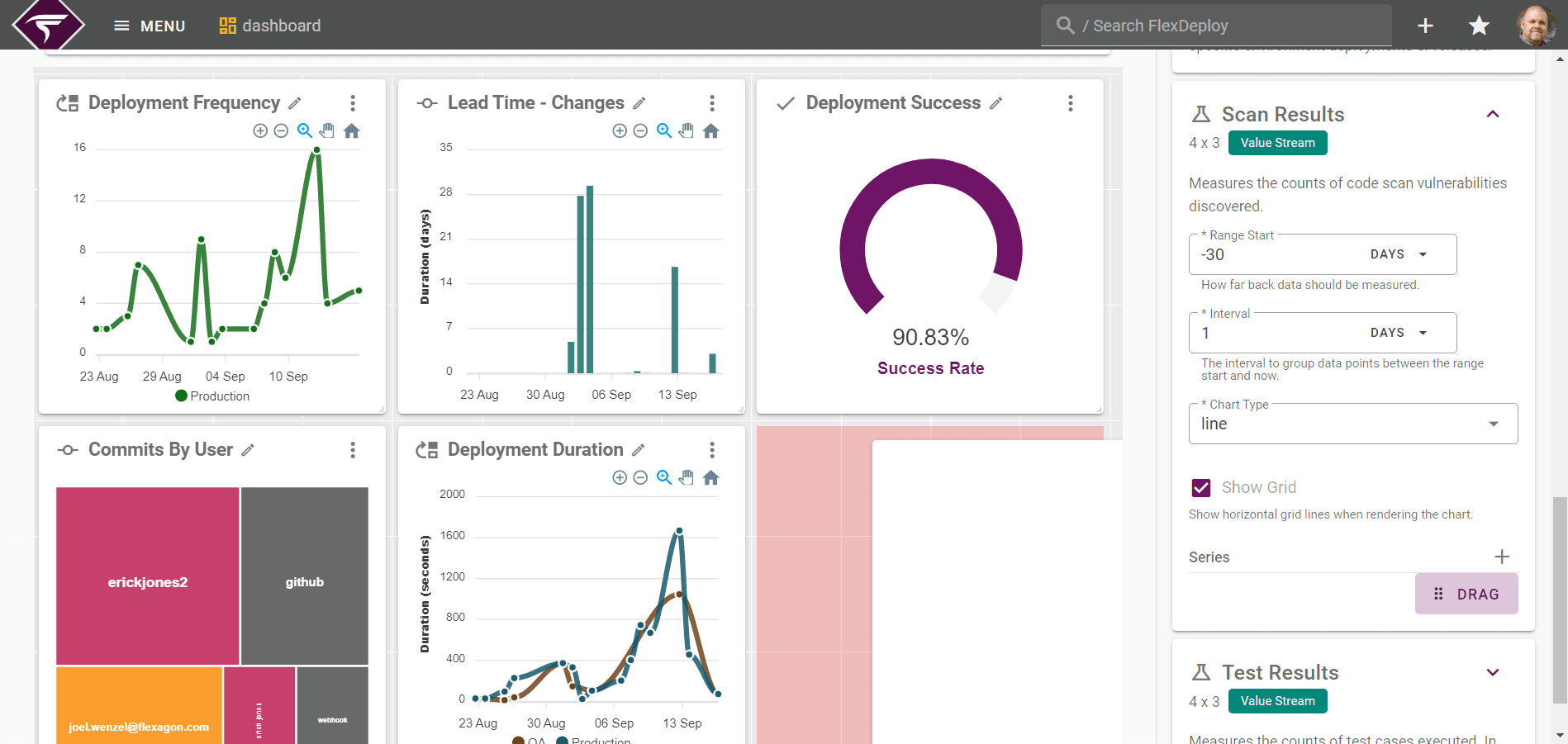Click zoom in icon on Deployment Duration chart
This screenshot has width=1568, height=744.
pyautogui.click(x=620, y=477)
